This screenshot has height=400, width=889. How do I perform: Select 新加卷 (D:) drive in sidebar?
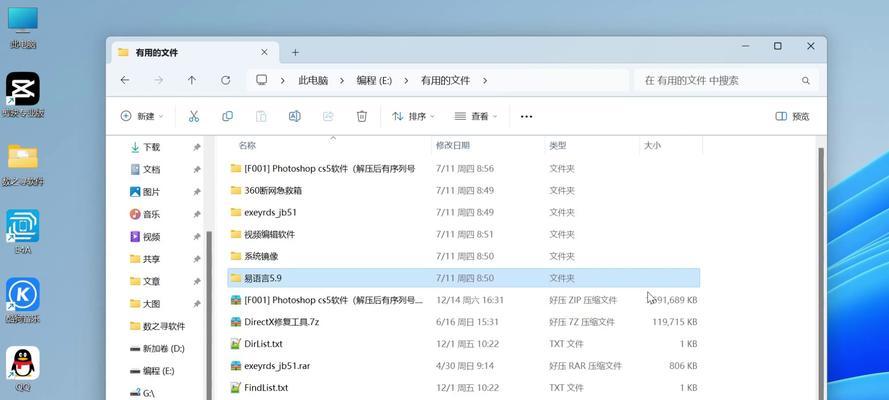pos(165,348)
